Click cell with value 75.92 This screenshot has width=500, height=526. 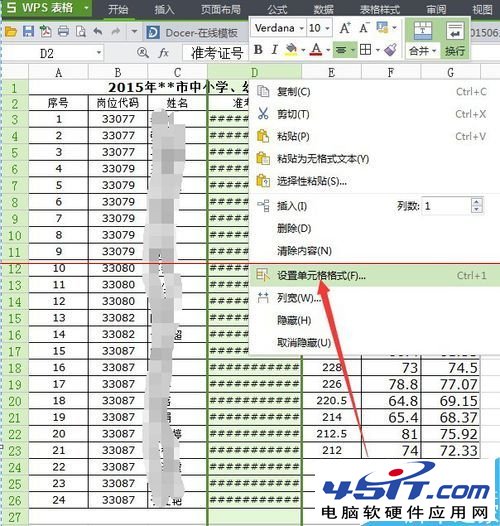tap(451, 434)
